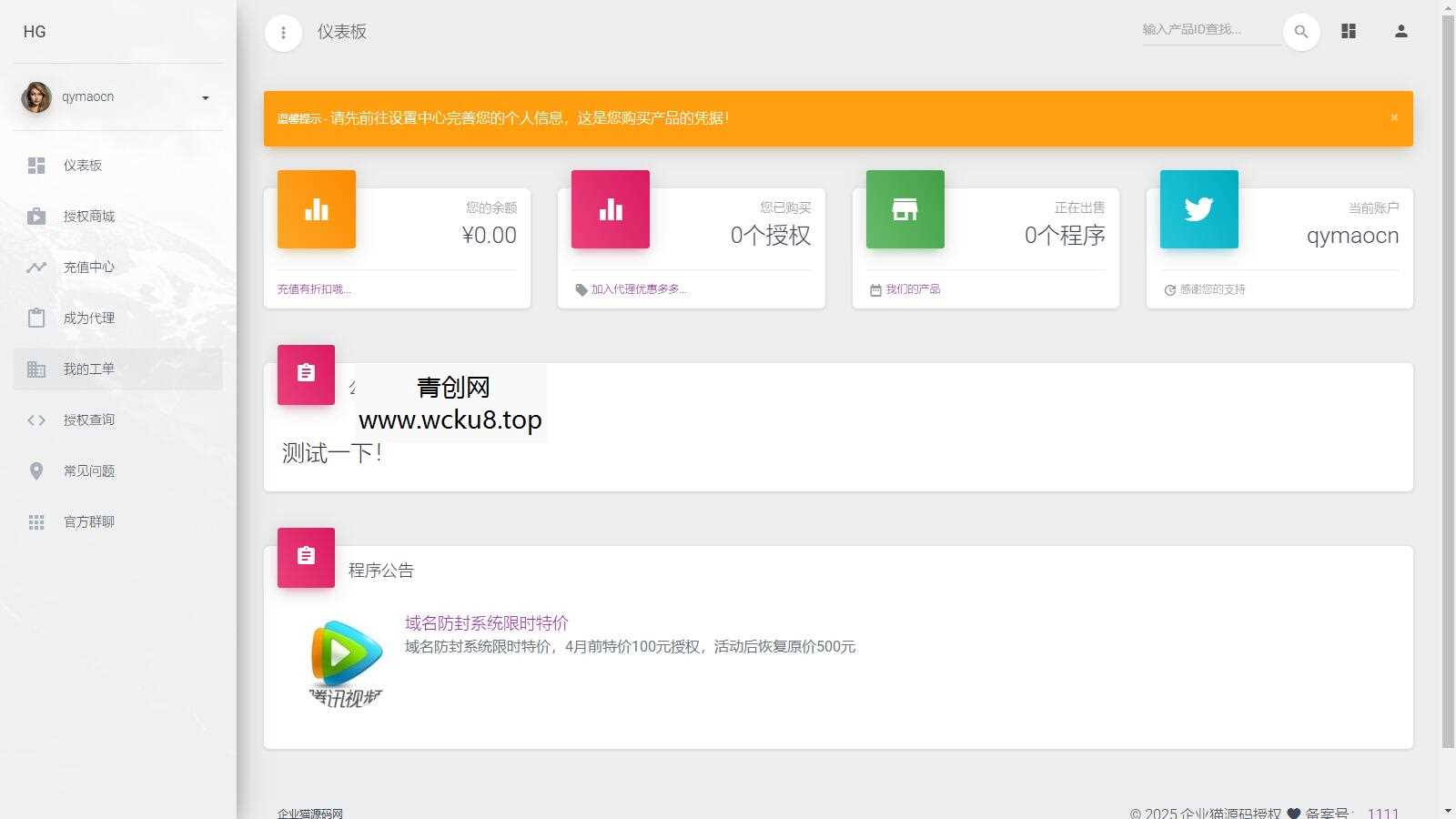
Task: Expand the qymaocn profile dropdown arrow
Action: tap(206, 97)
